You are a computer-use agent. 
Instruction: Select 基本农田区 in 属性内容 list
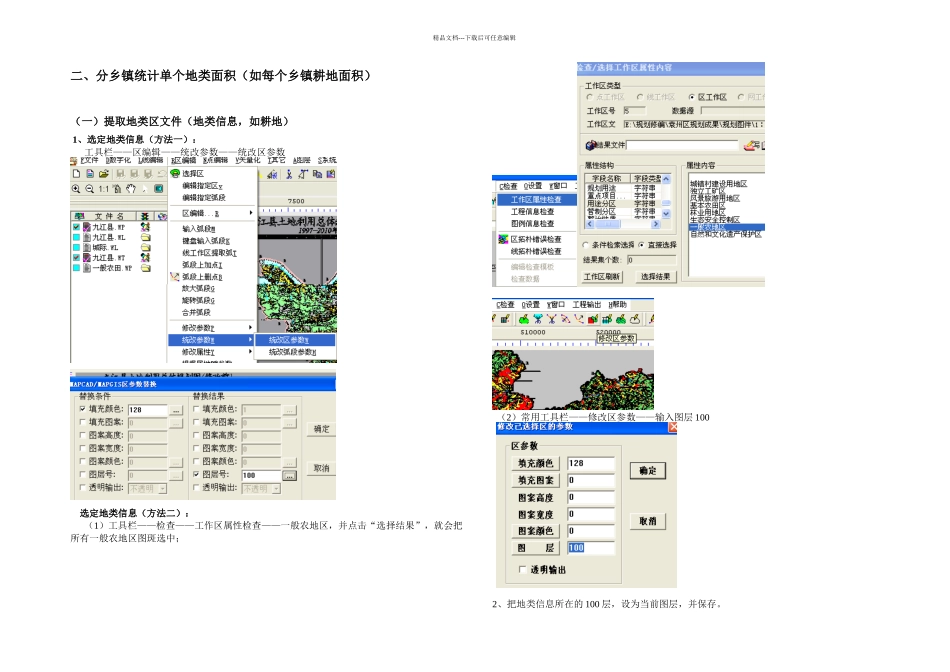(707, 205)
